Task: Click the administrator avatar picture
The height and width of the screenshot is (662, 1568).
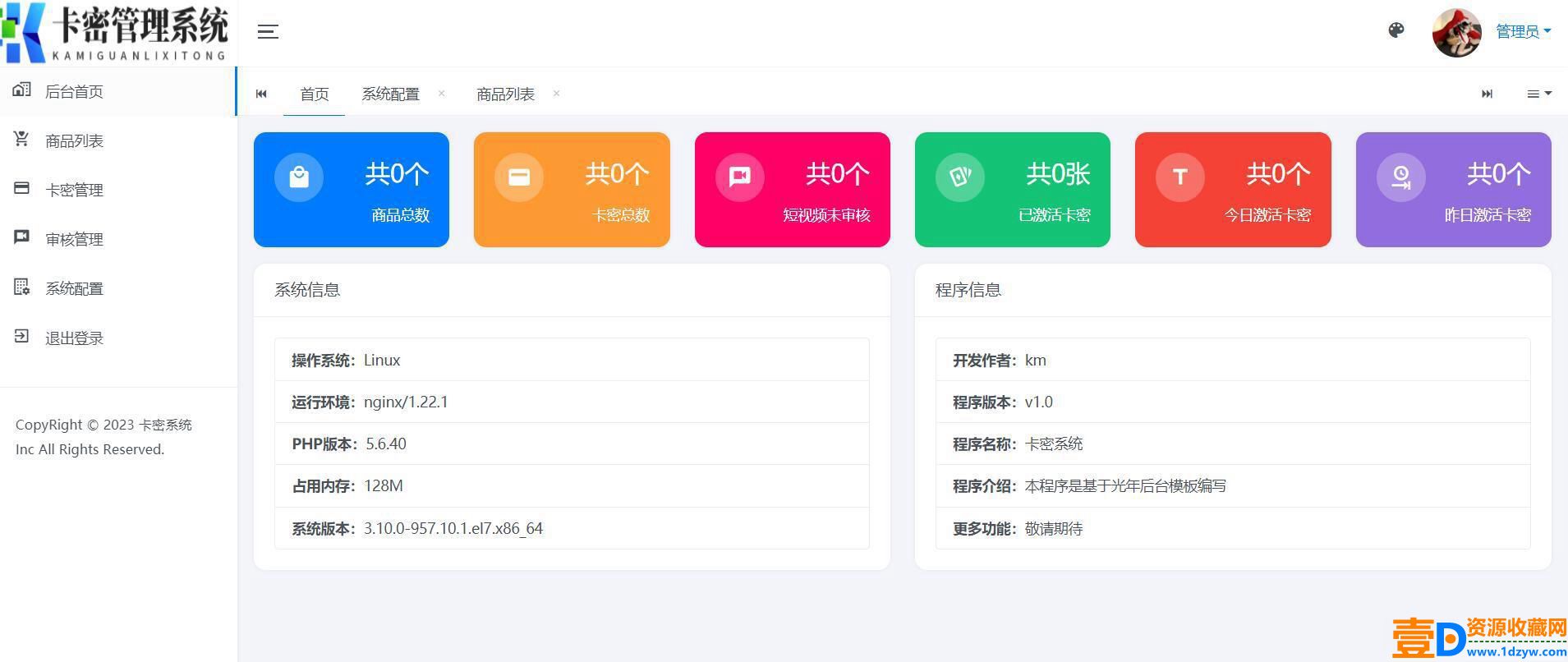Action: (1456, 33)
